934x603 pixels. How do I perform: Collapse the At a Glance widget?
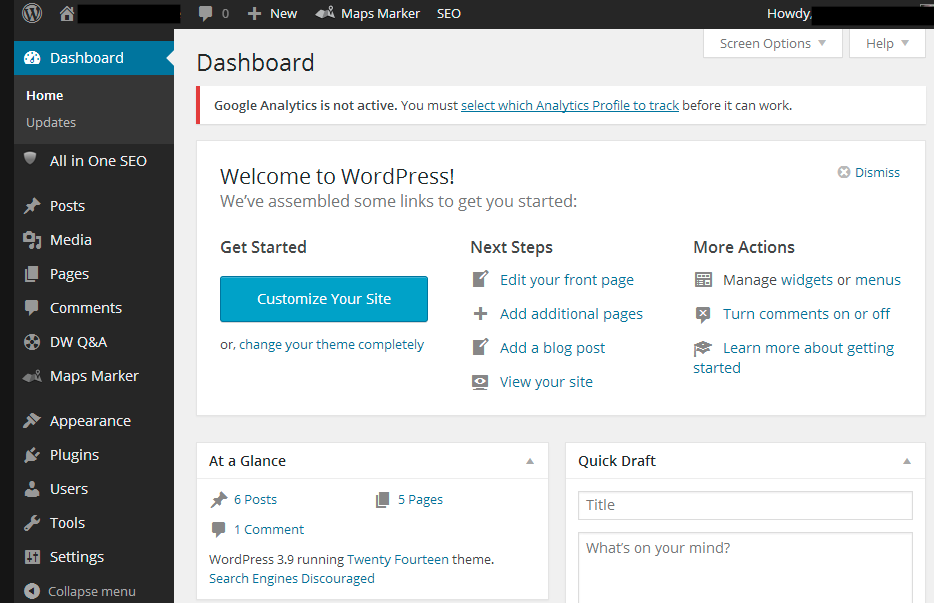click(x=530, y=461)
